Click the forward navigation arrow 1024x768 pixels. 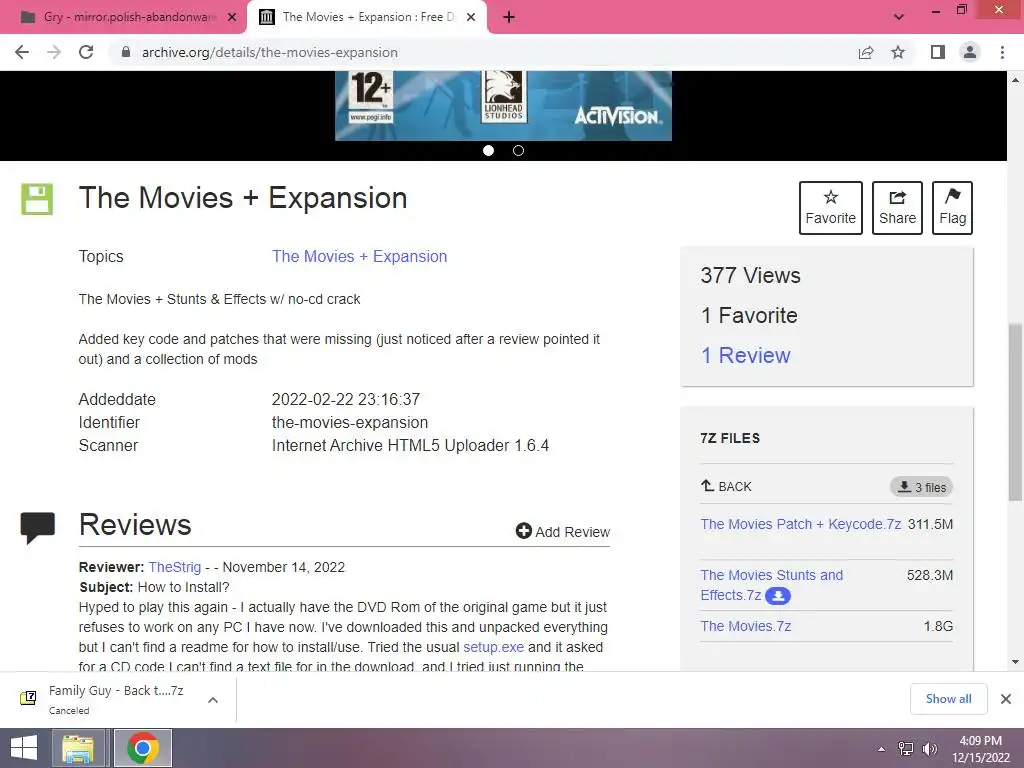point(54,52)
